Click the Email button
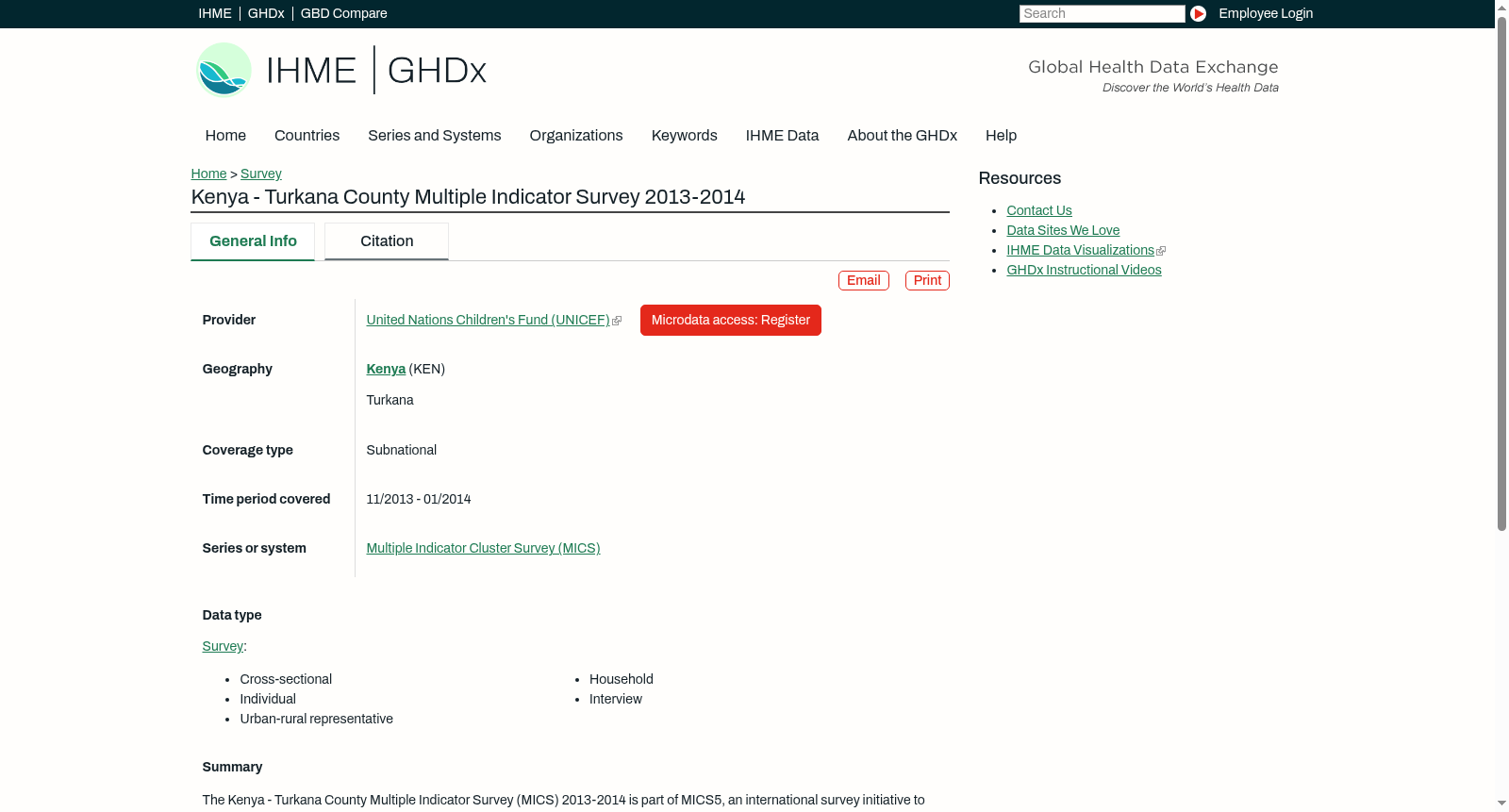 (864, 280)
